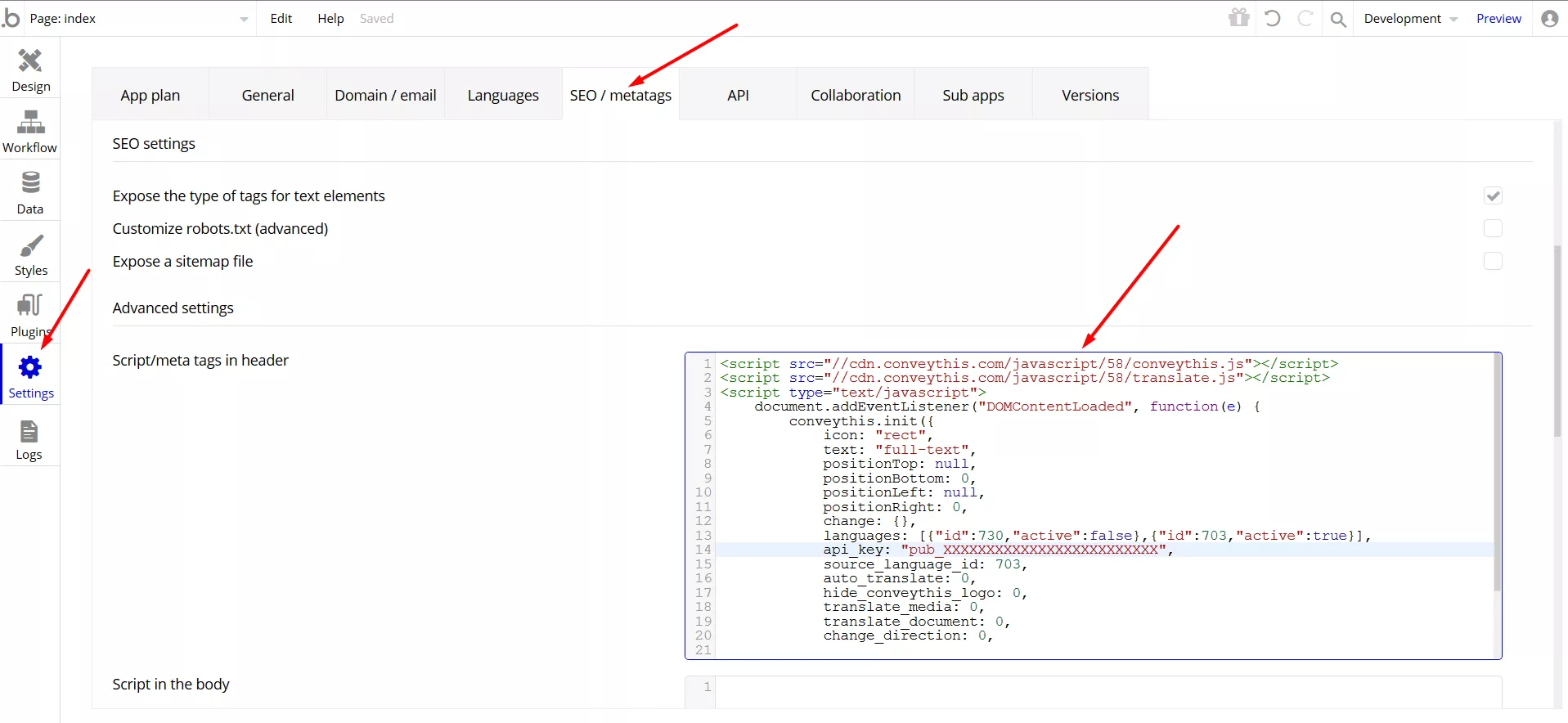Click the 'Script/meta tags in header' label

[x=200, y=360]
